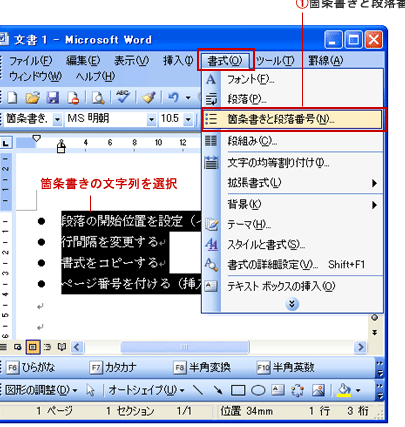
Task: Click the Undo arrow icon
Action: (x=173, y=98)
